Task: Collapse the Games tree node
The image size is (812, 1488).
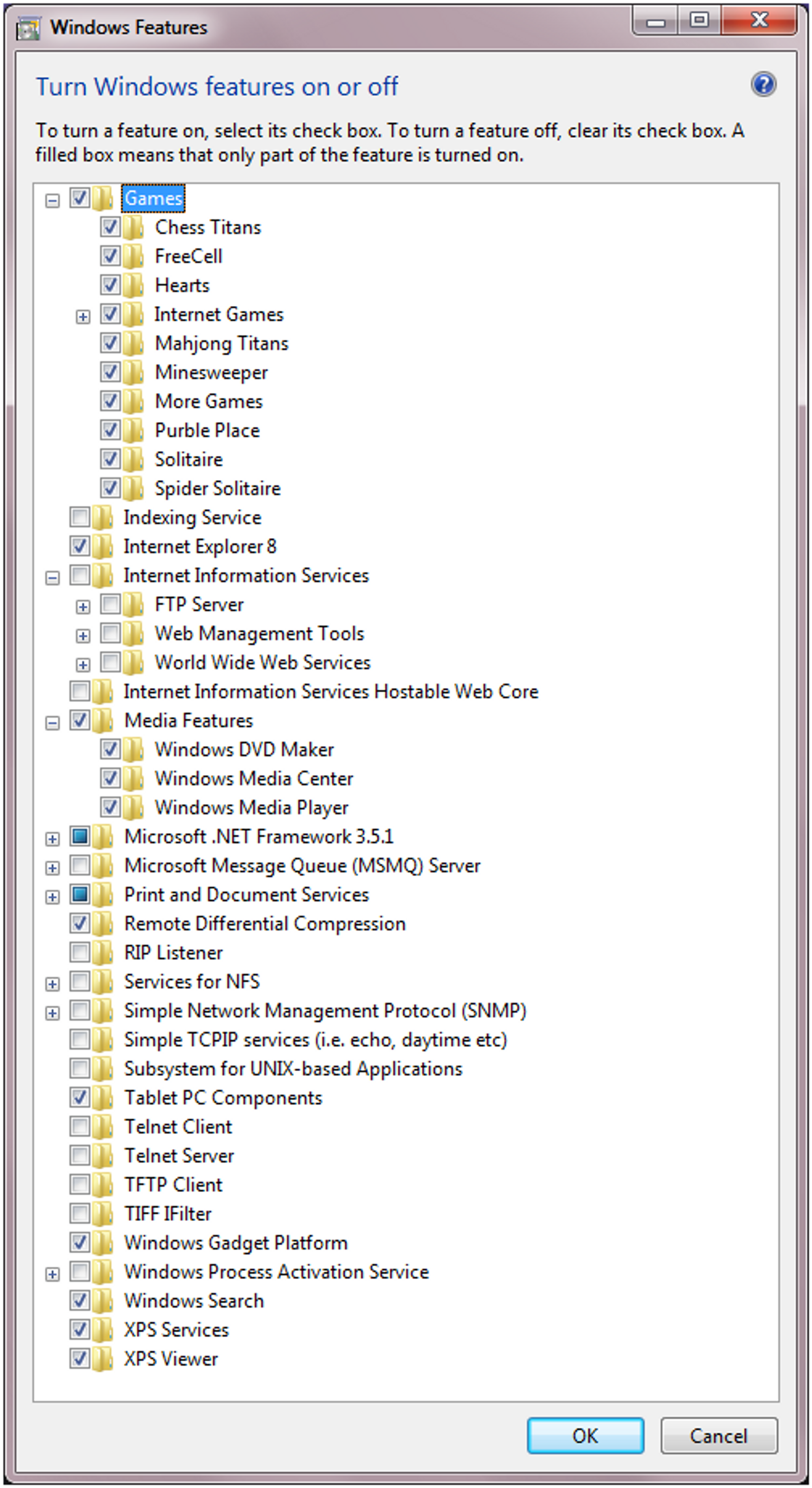Action: point(52,201)
